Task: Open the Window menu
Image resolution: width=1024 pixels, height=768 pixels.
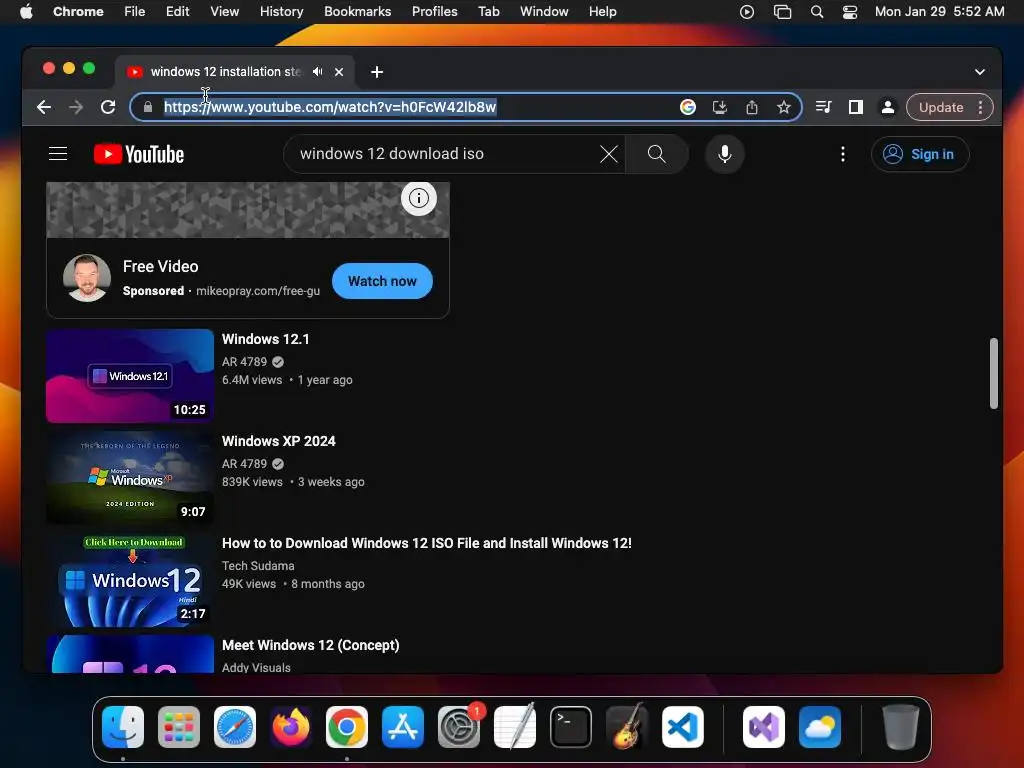Action: 544,12
